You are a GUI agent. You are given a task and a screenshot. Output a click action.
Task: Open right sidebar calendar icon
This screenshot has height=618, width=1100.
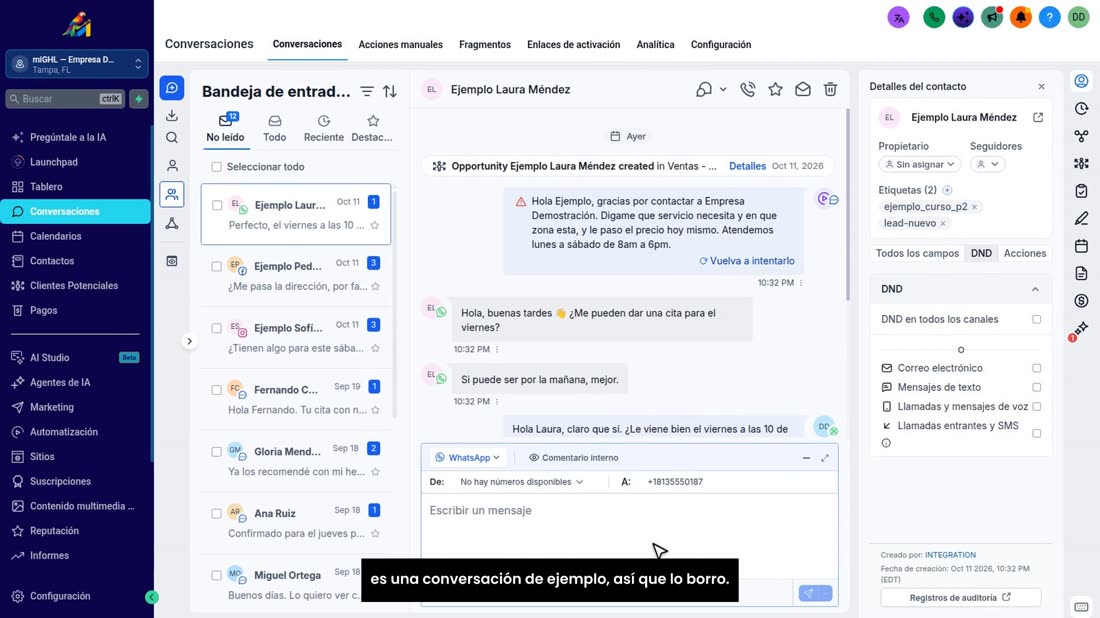click(1081, 246)
